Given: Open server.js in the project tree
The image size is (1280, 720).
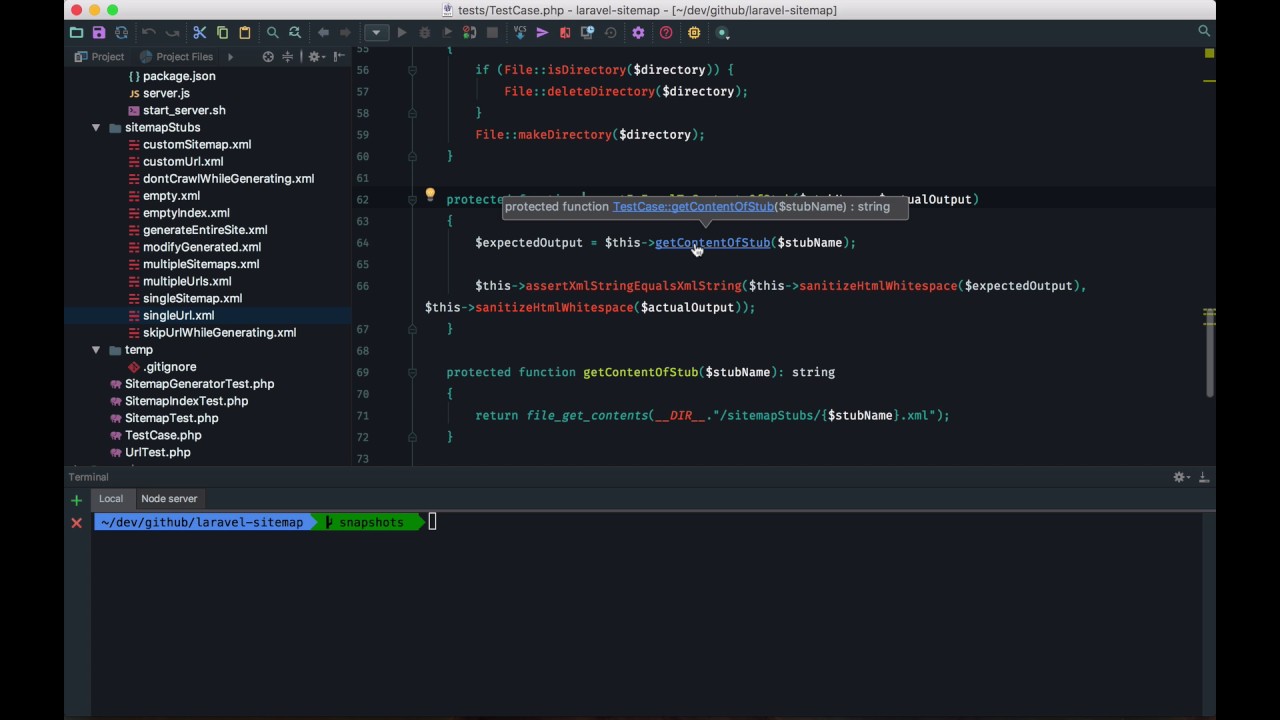Looking at the screenshot, I should 166,93.
